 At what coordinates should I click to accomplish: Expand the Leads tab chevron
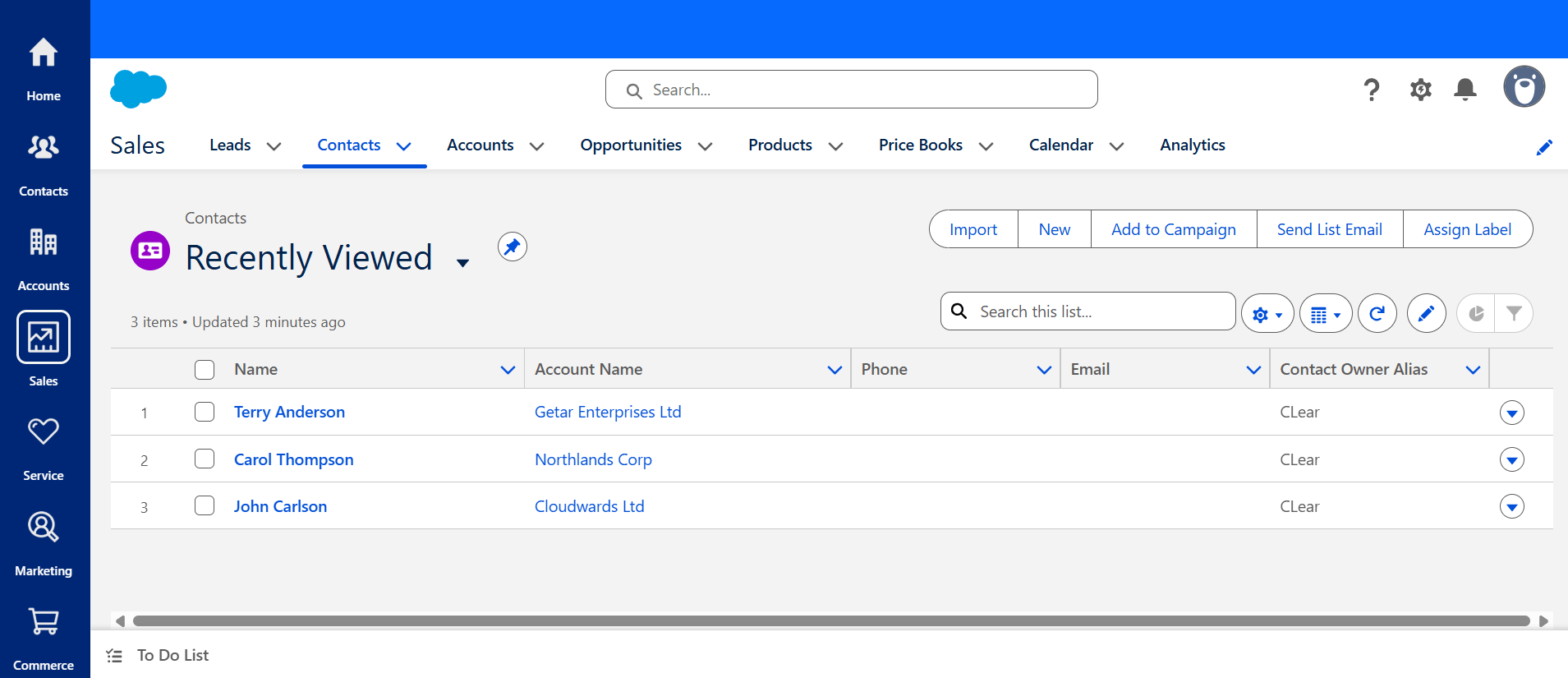(274, 146)
